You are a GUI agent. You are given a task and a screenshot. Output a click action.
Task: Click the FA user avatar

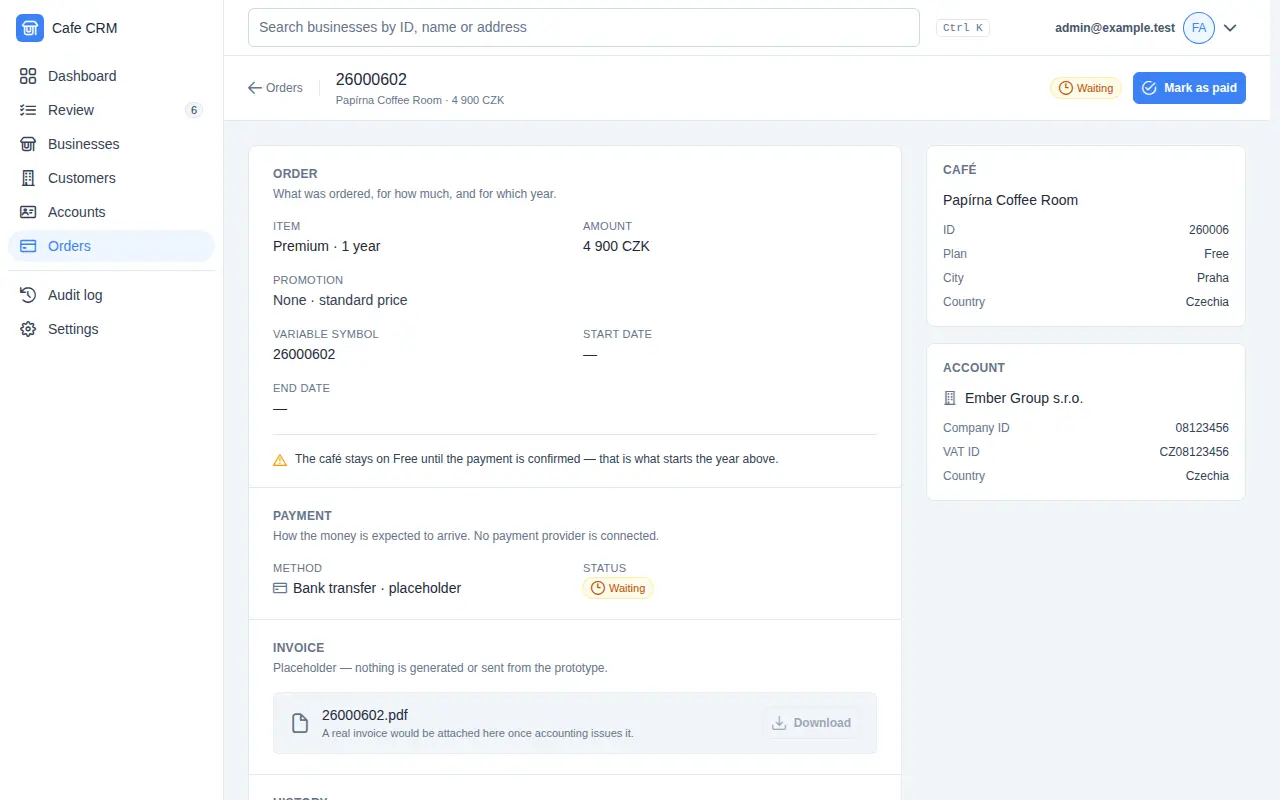pyautogui.click(x=1199, y=28)
